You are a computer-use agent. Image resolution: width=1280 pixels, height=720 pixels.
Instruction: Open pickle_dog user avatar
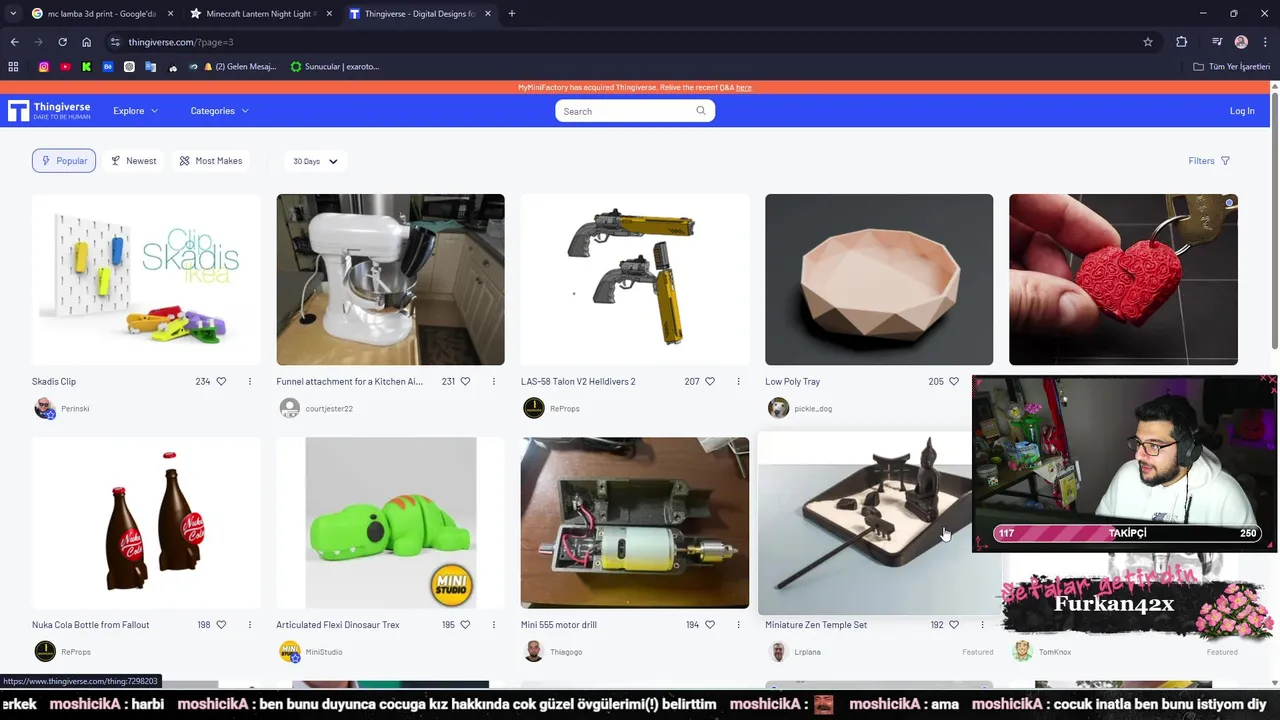[778, 408]
